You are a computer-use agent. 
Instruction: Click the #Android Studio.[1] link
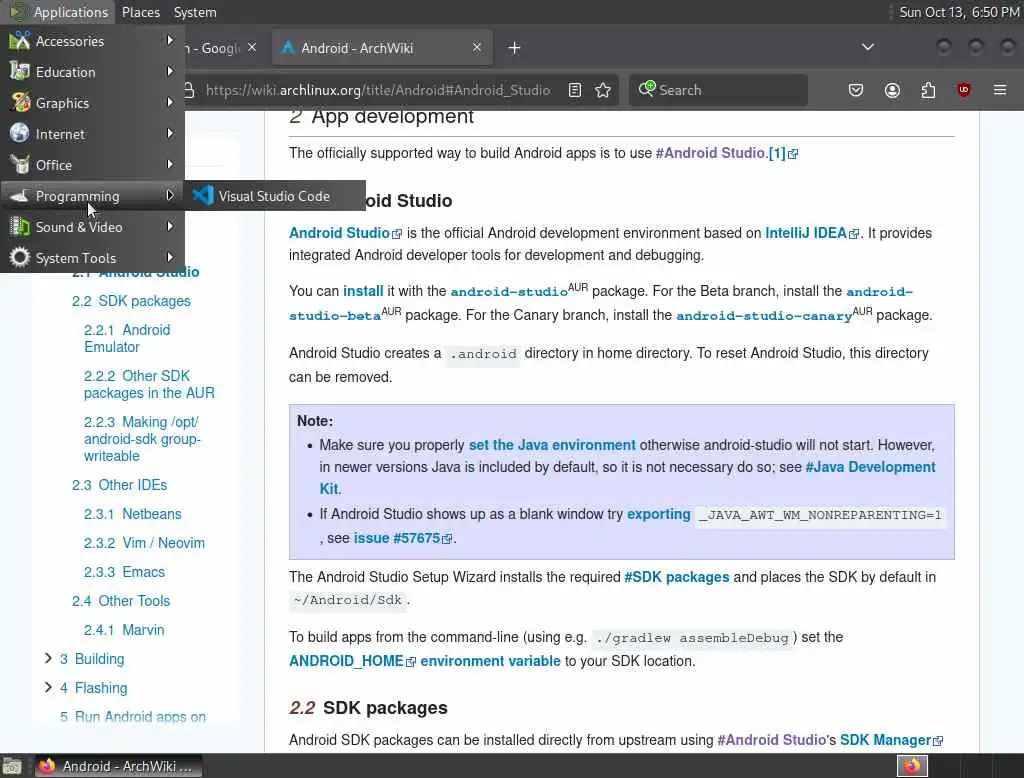[726, 153]
